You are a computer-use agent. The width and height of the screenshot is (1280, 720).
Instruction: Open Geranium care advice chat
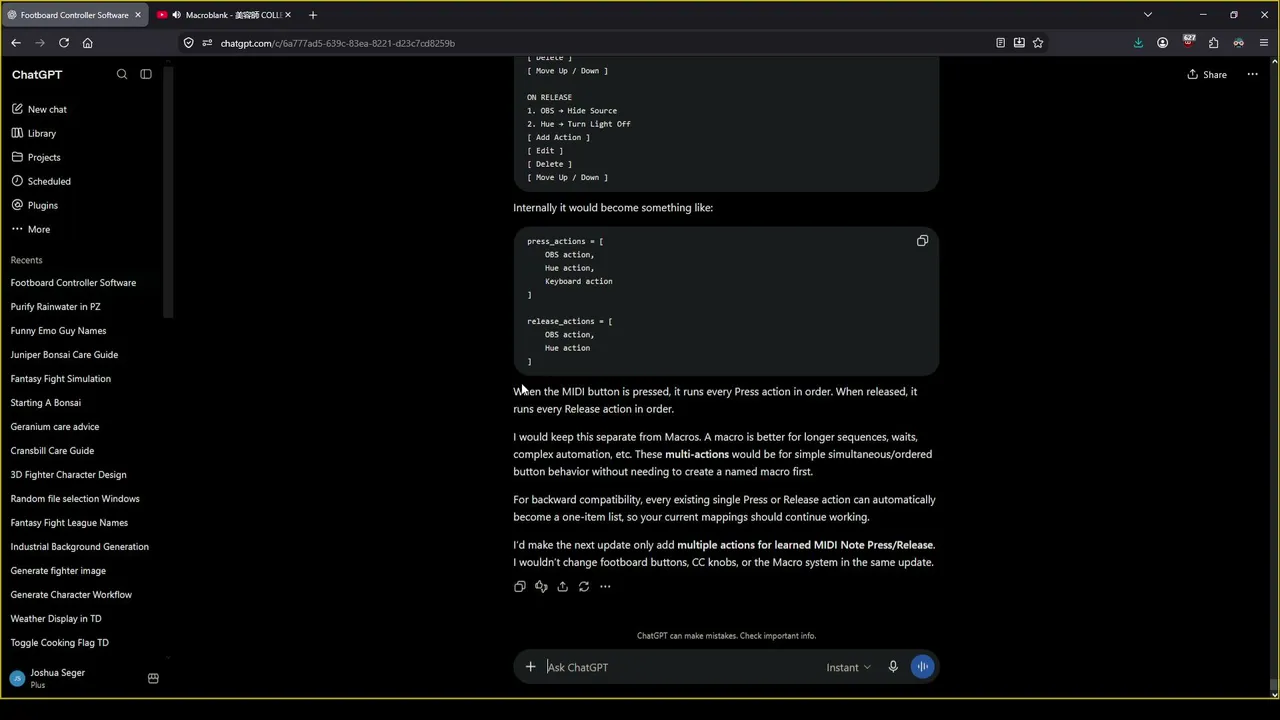coord(55,427)
